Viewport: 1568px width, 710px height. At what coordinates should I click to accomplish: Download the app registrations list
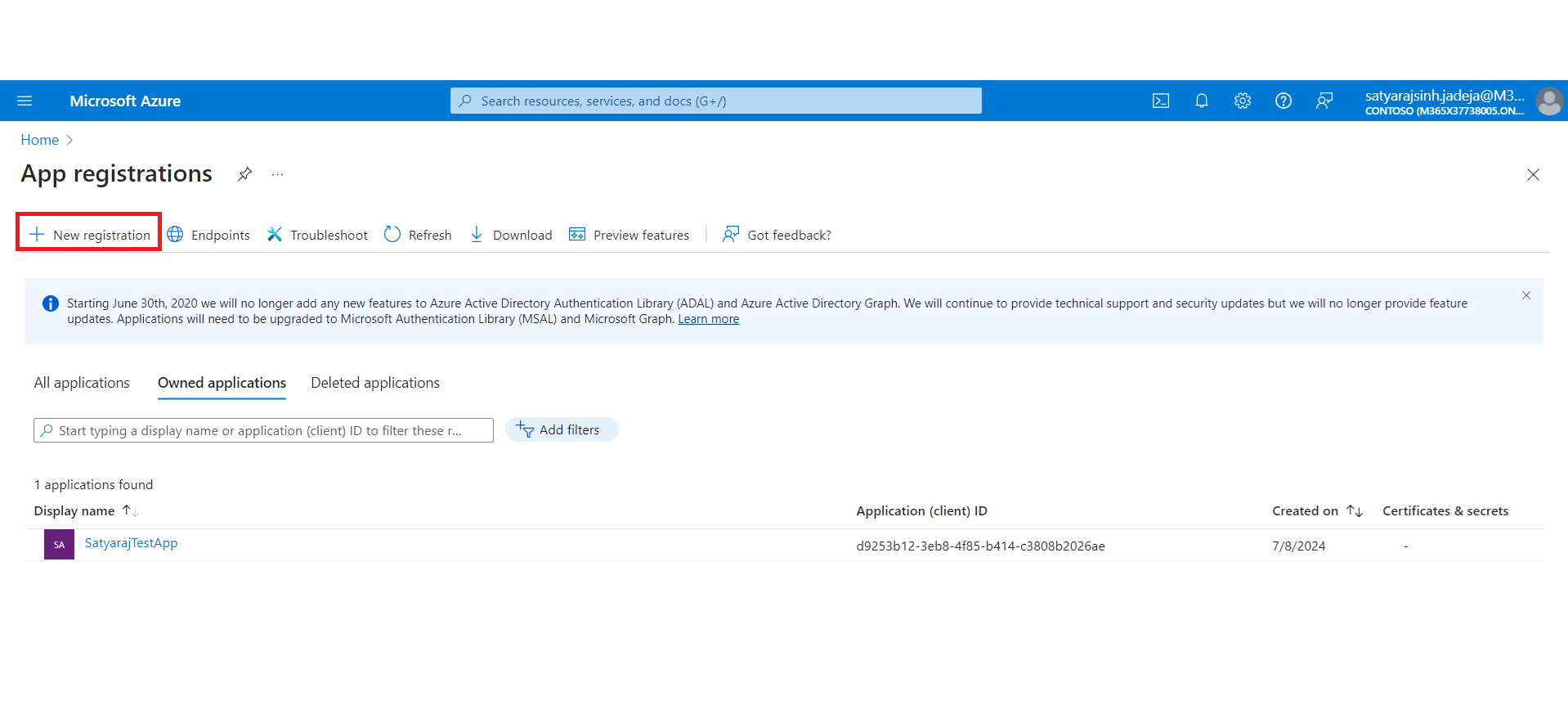point(511,235)
